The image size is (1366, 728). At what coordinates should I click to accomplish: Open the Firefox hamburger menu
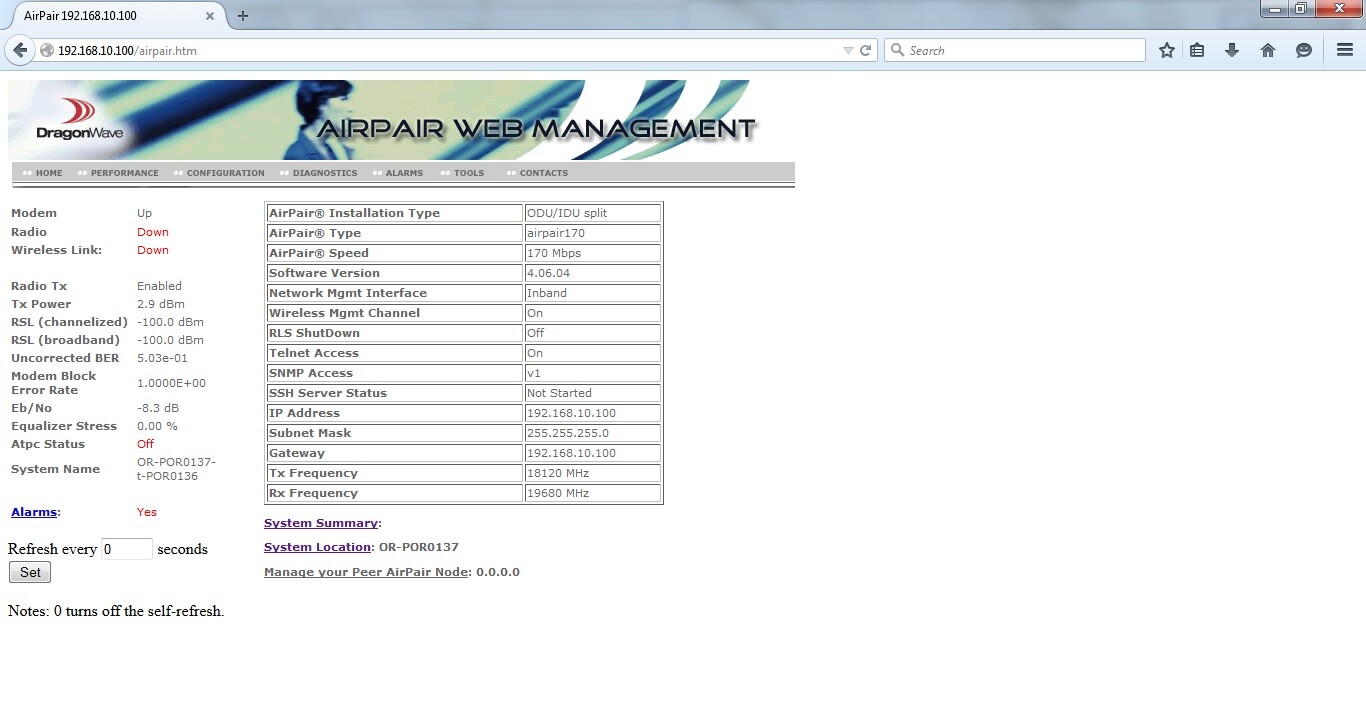pyautogui.click(x=1345, y=50)
